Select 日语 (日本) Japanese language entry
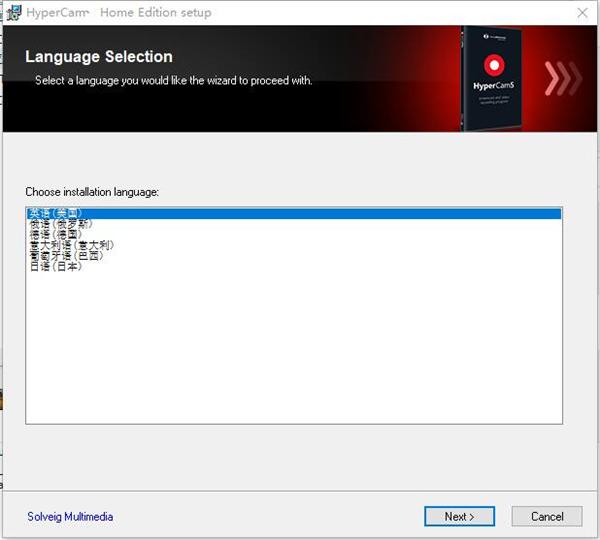Image resolution: width=600 pixels, height=540 pixels. (294, 266)
